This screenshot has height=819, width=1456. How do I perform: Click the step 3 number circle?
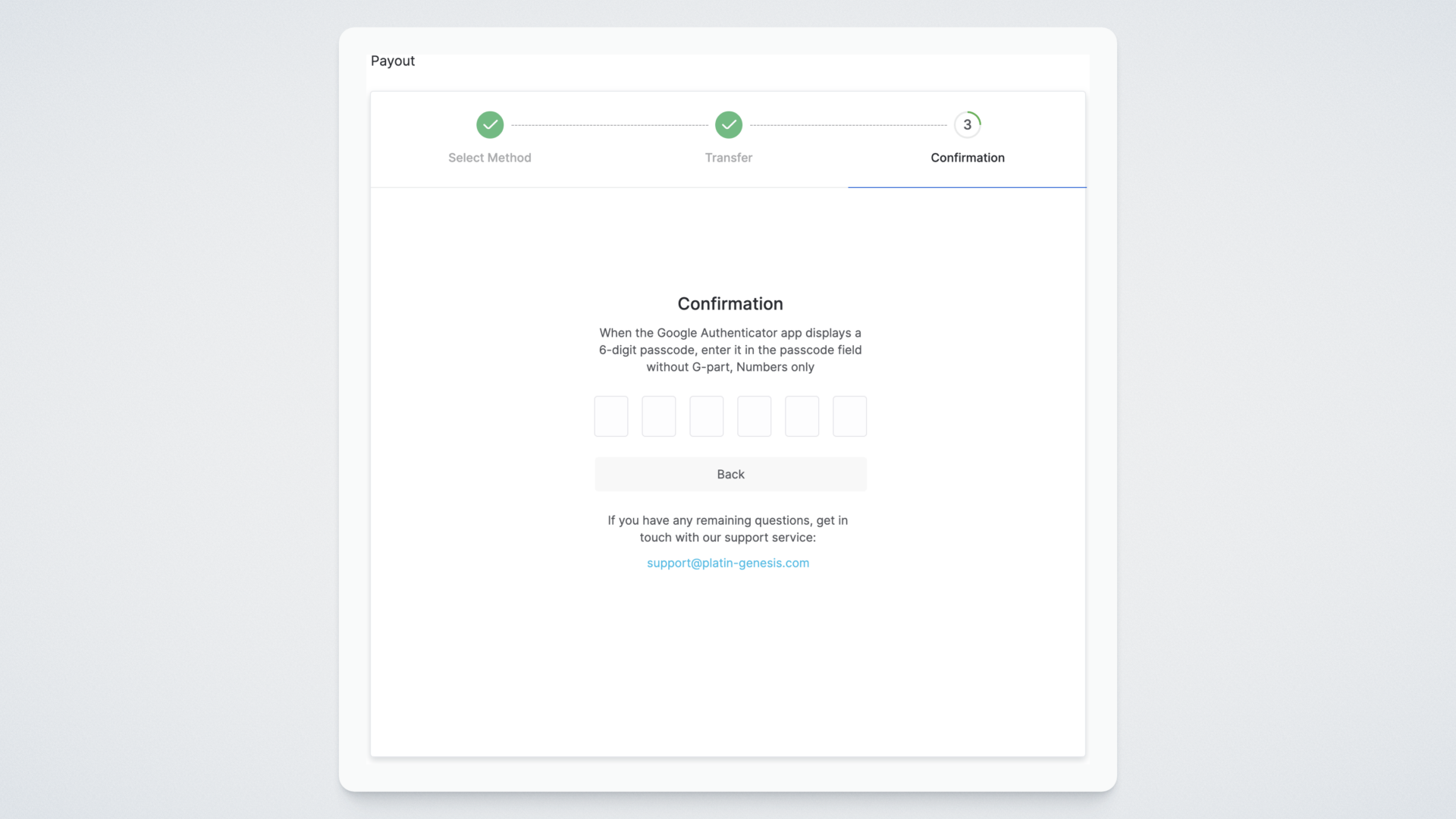click(968, 125)
